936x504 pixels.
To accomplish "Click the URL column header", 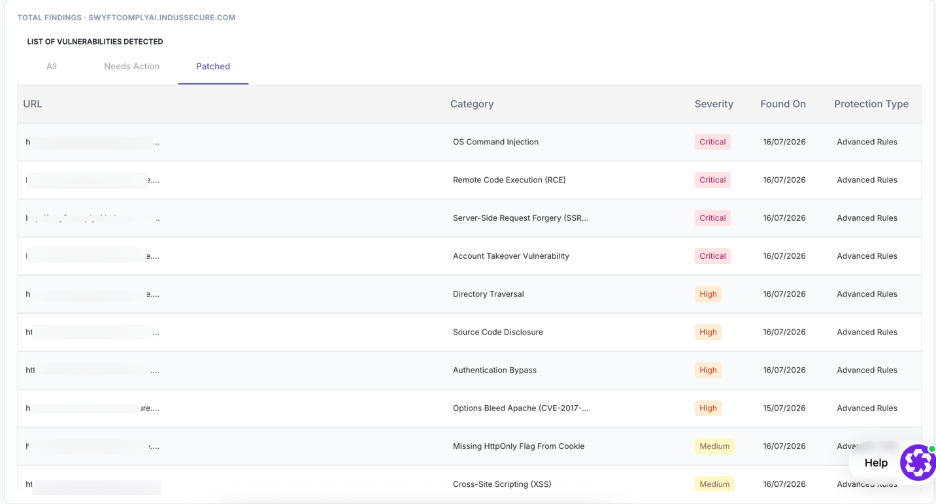I will point(32,104).
